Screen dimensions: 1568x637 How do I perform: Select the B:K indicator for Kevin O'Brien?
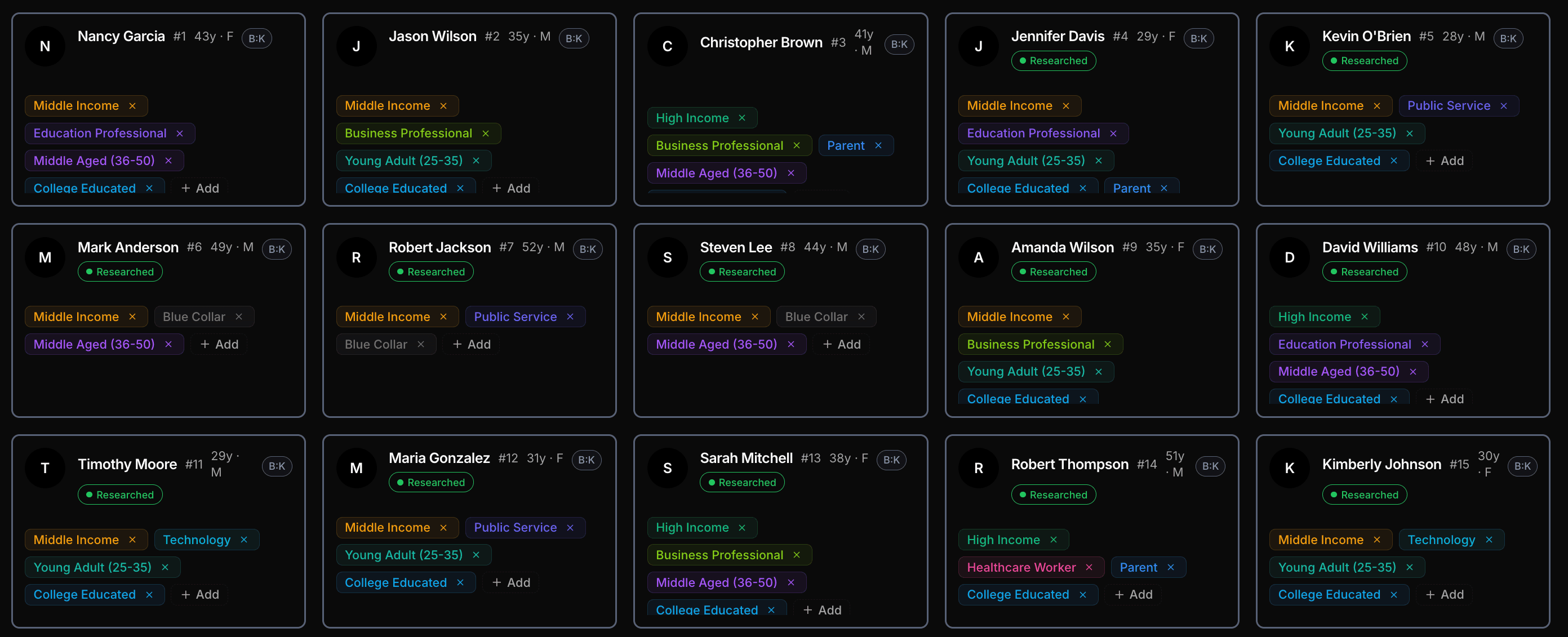[x=1509, y=38]
